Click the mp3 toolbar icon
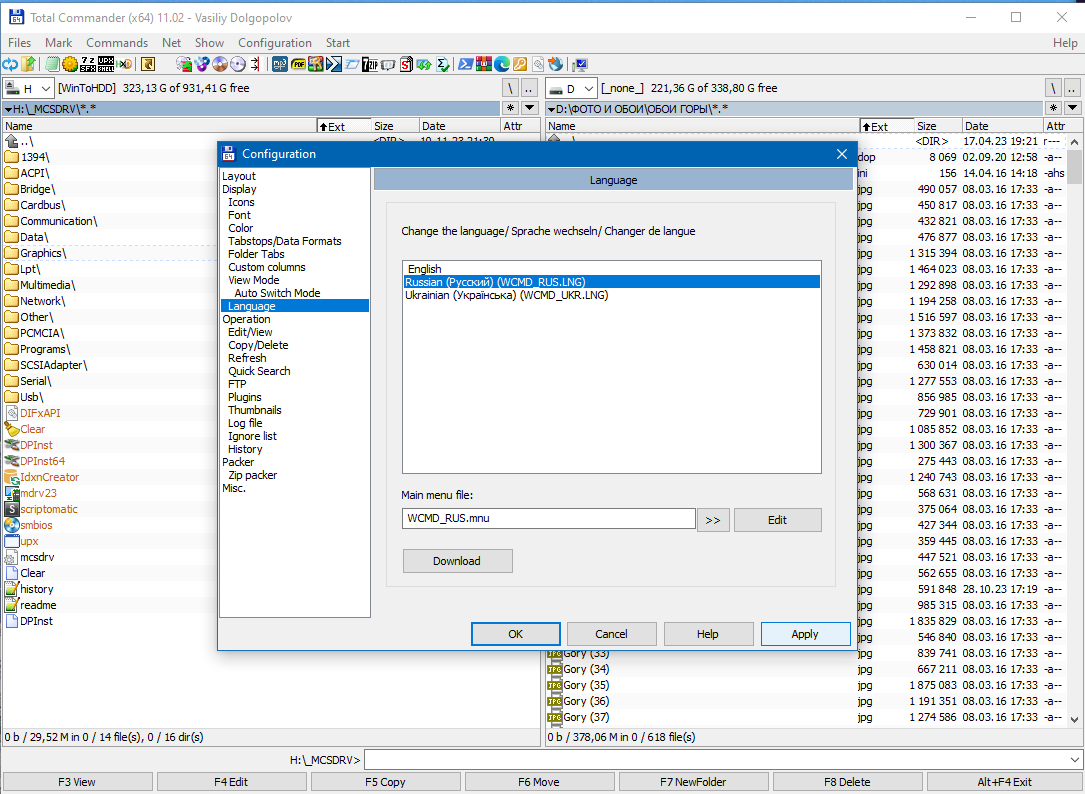The height and width of the screenshot is (794, 1085). pos(280,64)
